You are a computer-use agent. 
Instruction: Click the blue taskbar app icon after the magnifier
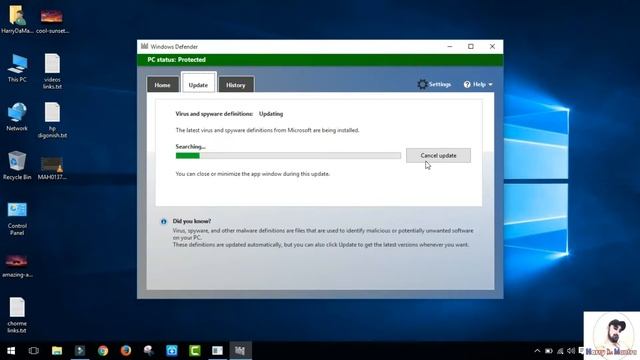172,351
